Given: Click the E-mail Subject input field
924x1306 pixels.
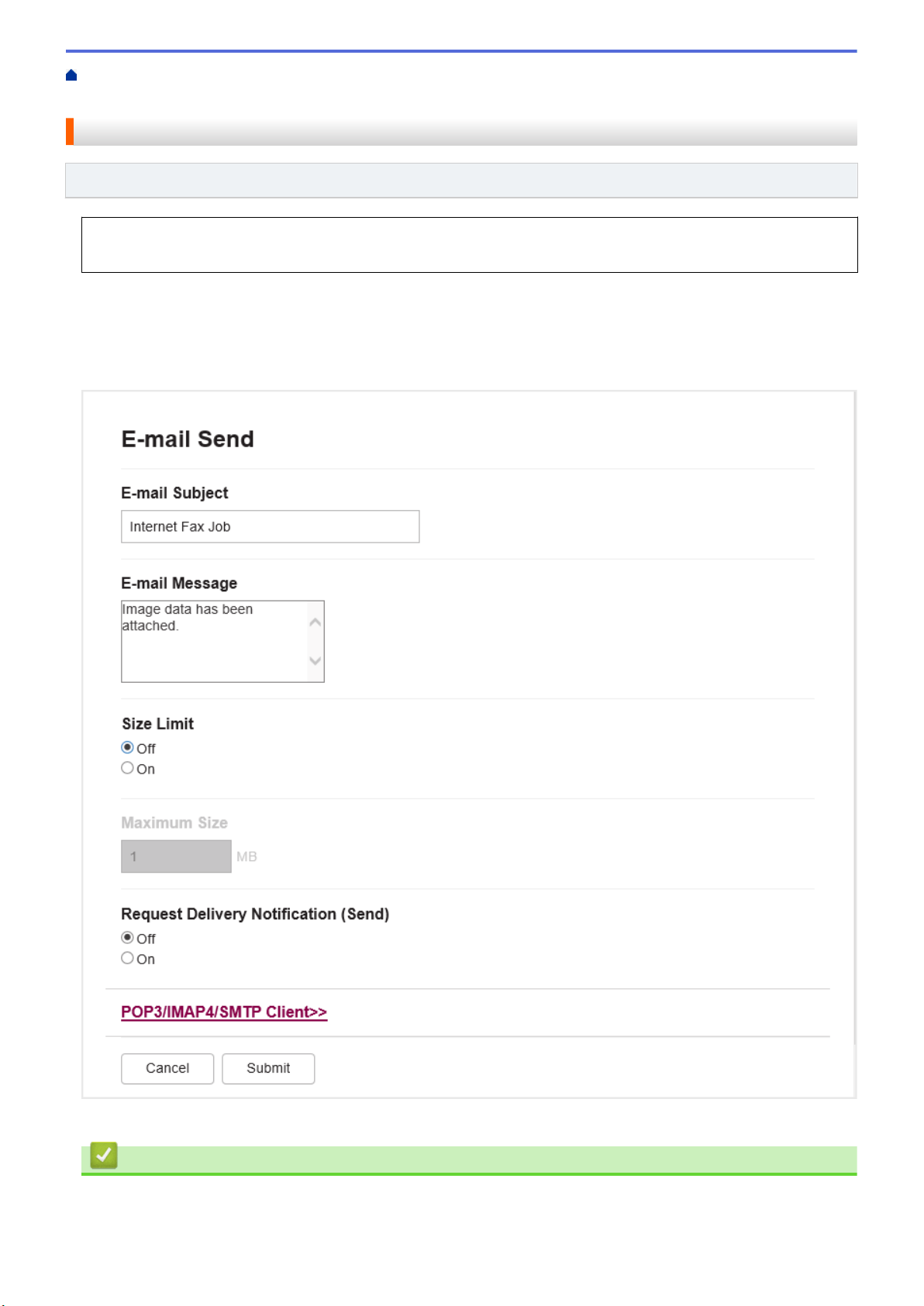Looking at the screenshot, I should point(270,526).
